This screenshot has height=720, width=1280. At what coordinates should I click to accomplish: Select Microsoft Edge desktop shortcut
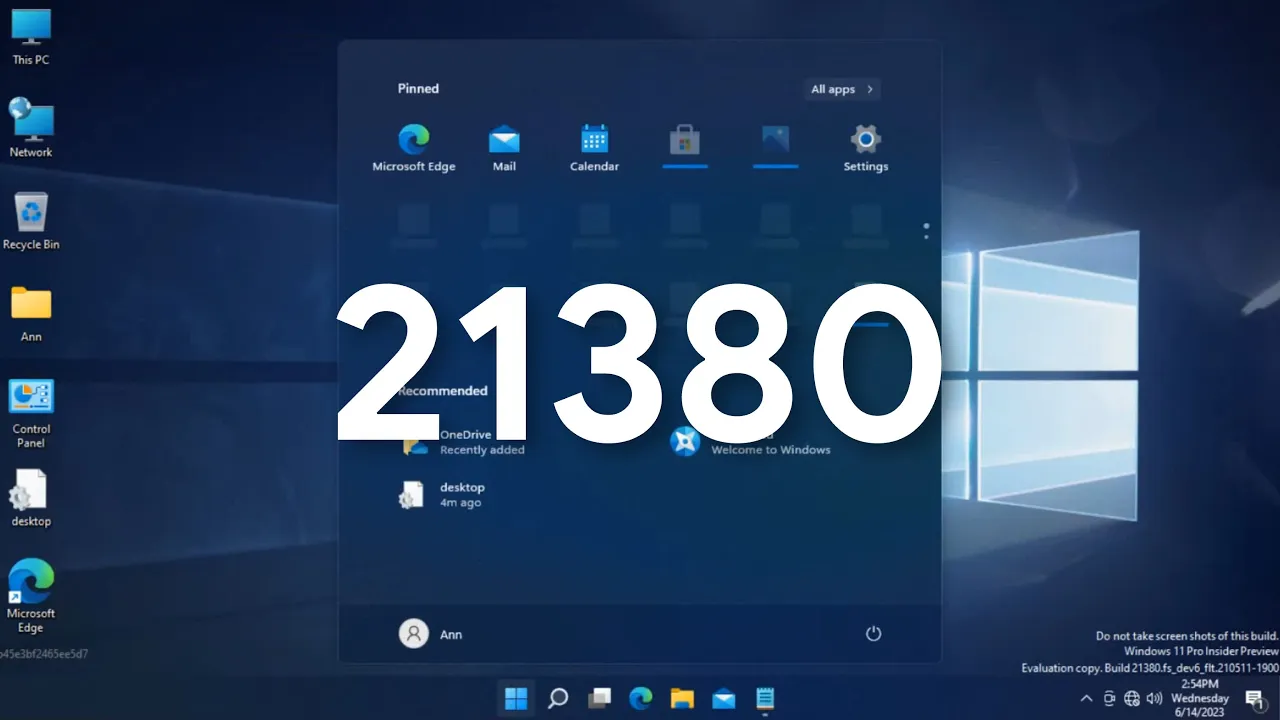click(x=31, y=596)
